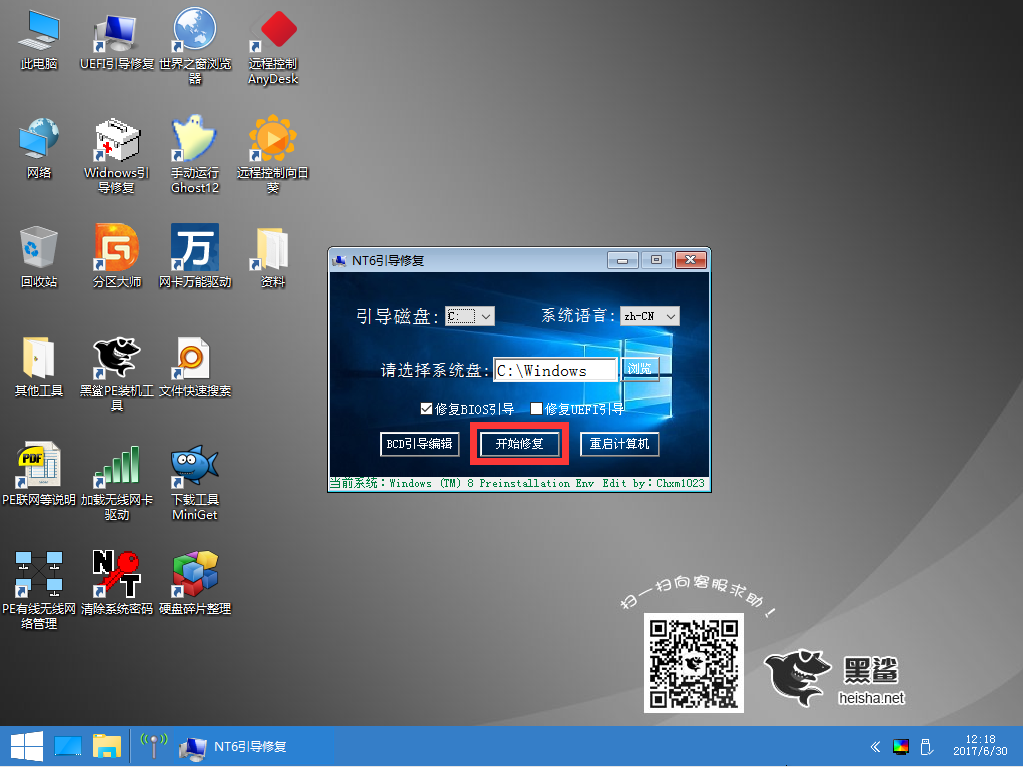Launch 加载无线网卡驱动 shortcut
Screen dimensions: 1023x768
click(117, 482)
